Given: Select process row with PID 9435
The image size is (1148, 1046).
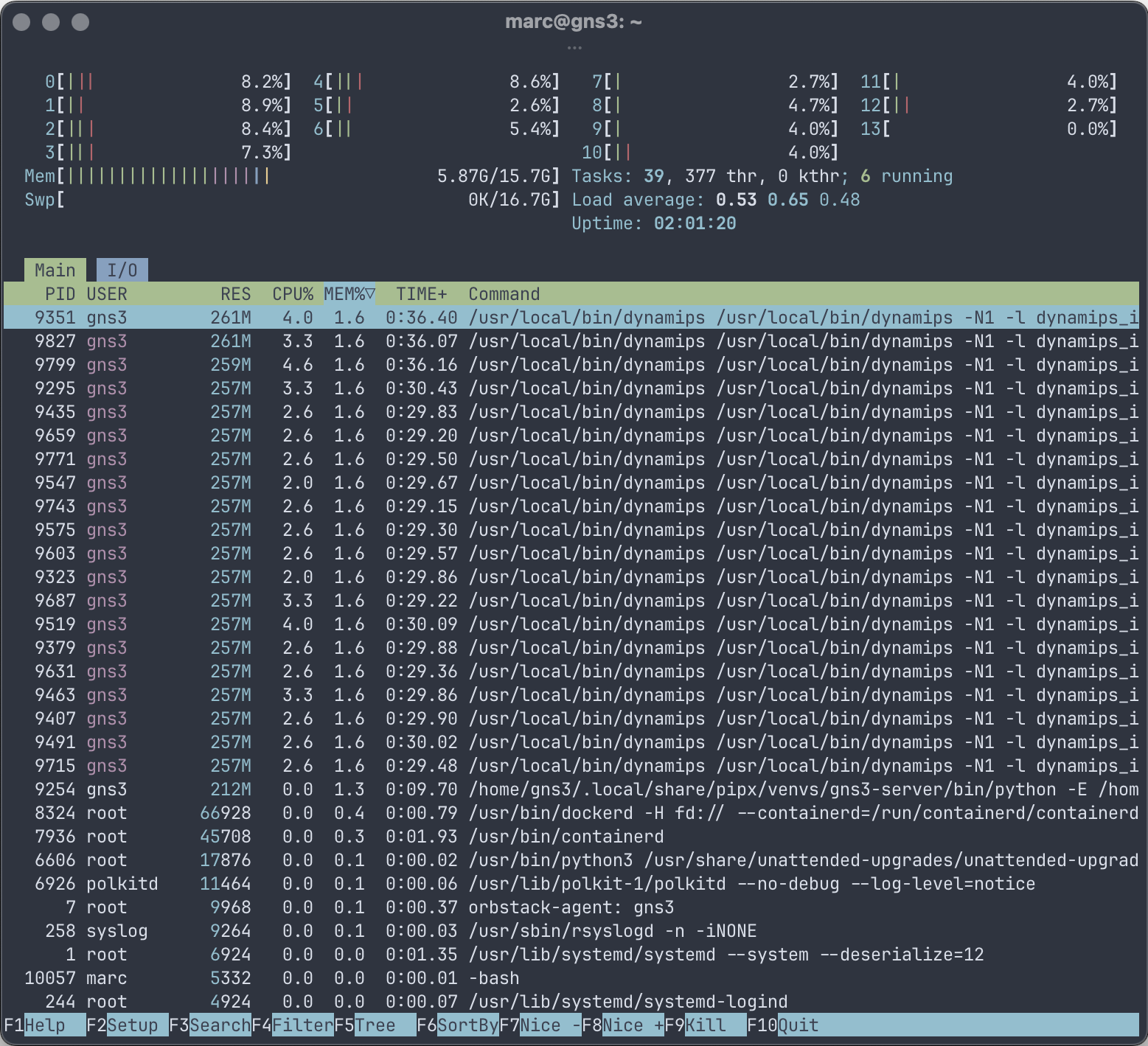Looking at the screenshot, I should 571,411.
